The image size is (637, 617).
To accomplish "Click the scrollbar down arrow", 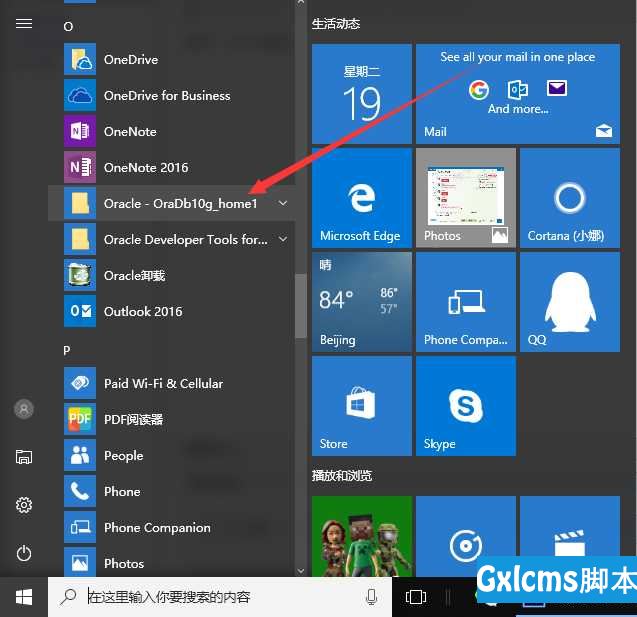I will 301,571.
